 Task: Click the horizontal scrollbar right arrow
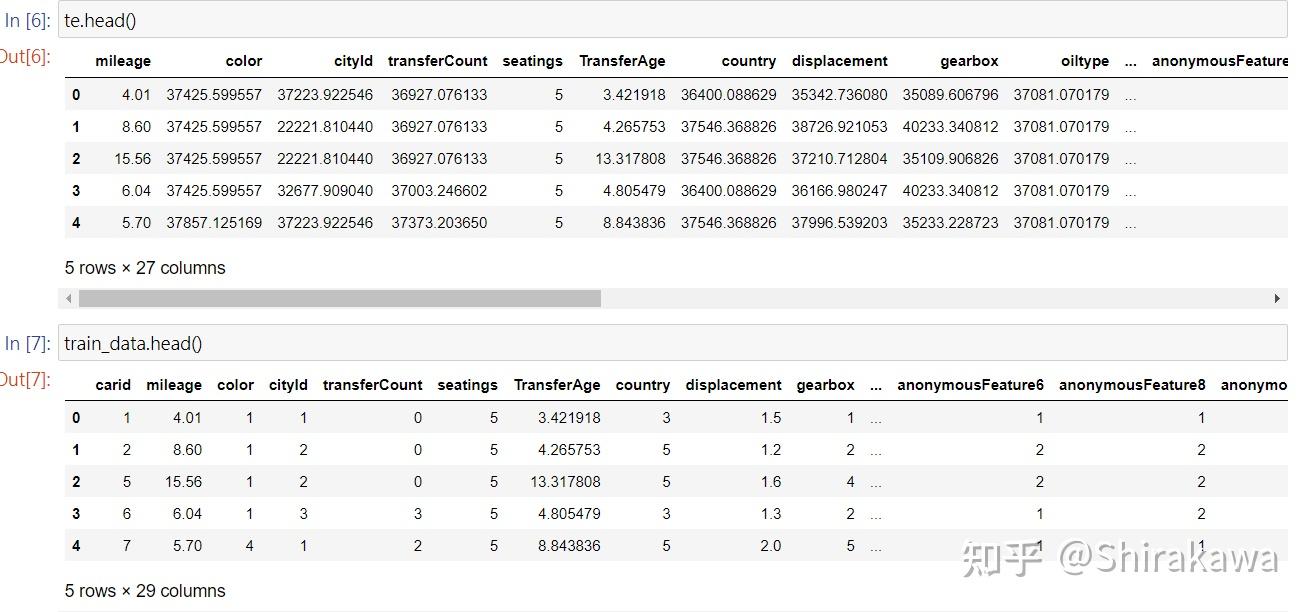click(x=1277, y=299)
